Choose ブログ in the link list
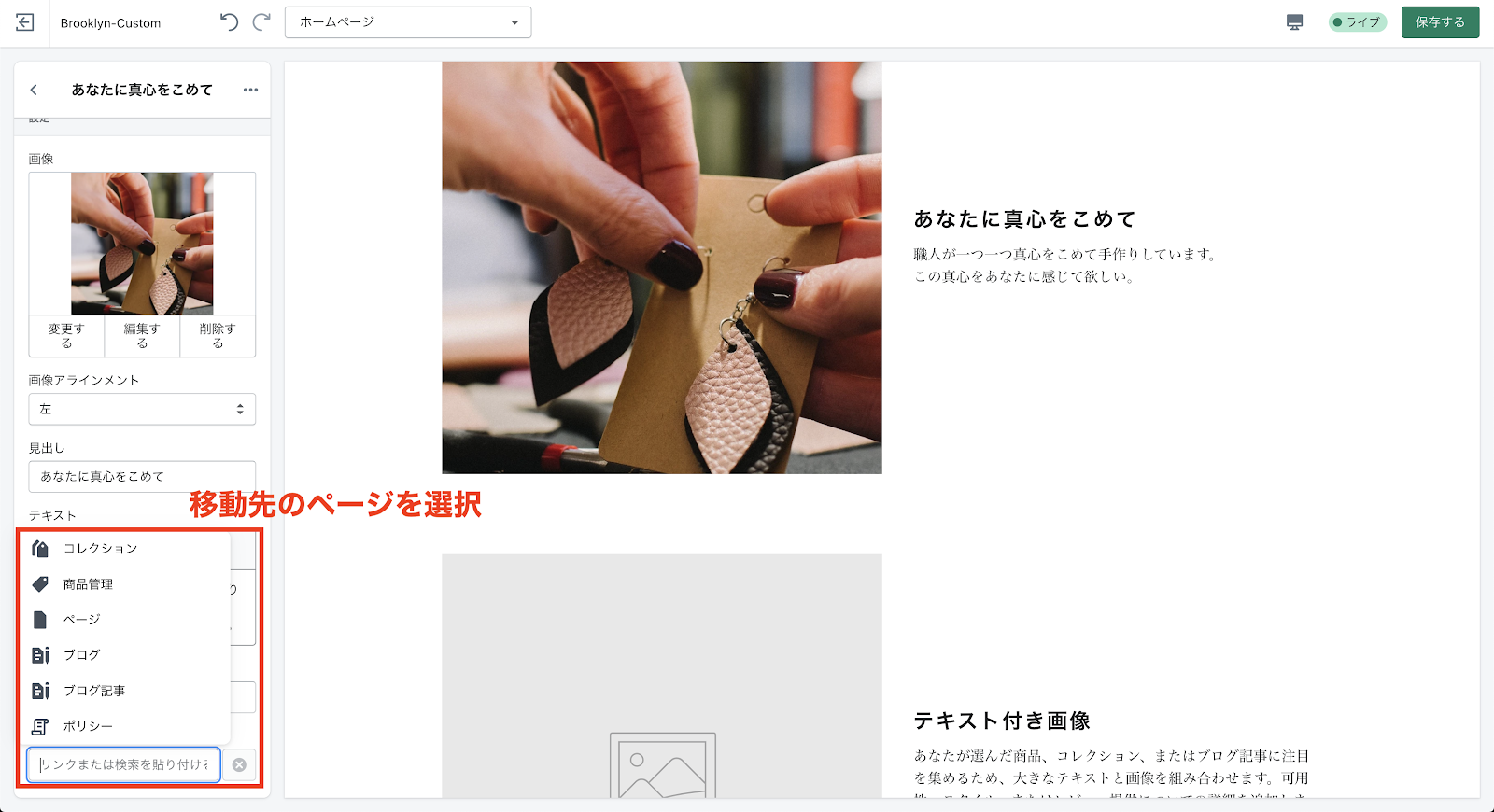Image resolution: width=1494 pixels, height=812 pixels. click(x=82, y=655)
